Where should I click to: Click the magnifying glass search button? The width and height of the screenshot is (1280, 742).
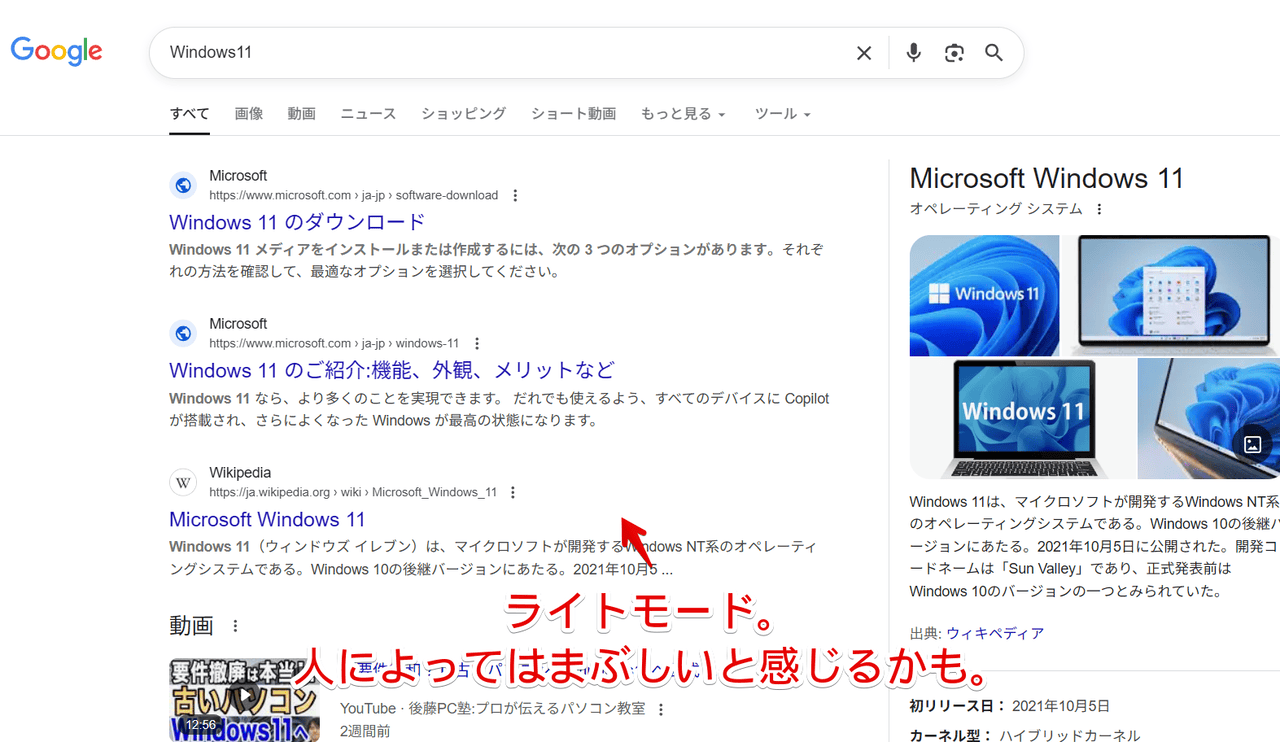tap(994, 53)
